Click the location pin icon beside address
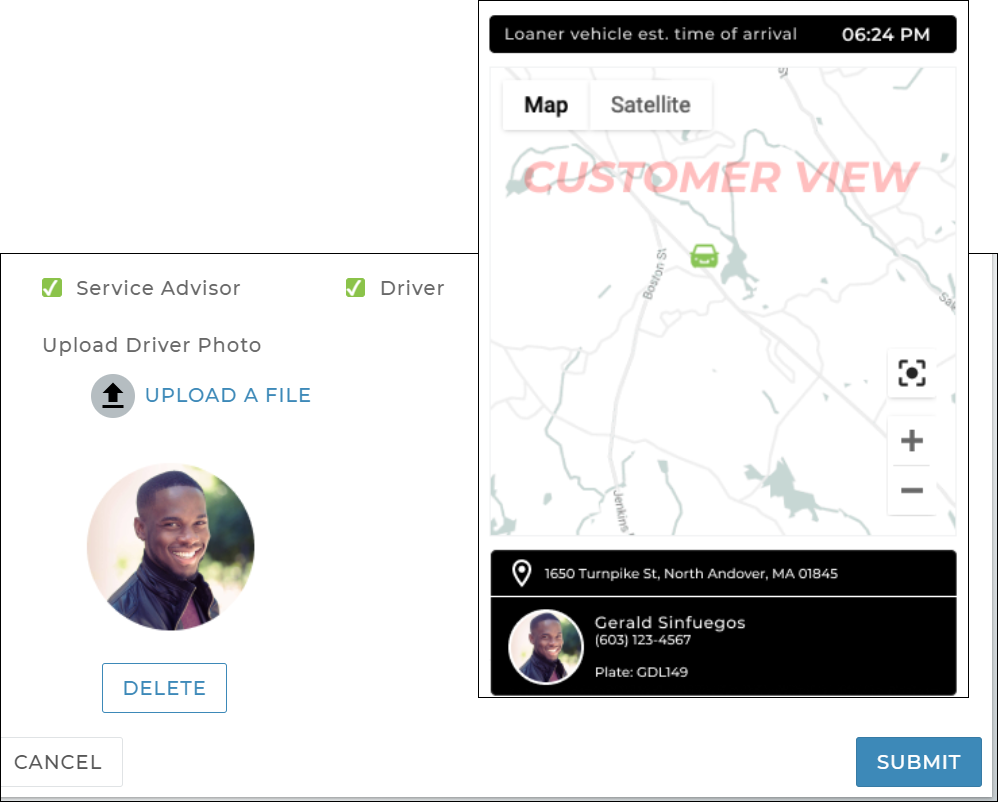998x802 pixels. point(521,573)
